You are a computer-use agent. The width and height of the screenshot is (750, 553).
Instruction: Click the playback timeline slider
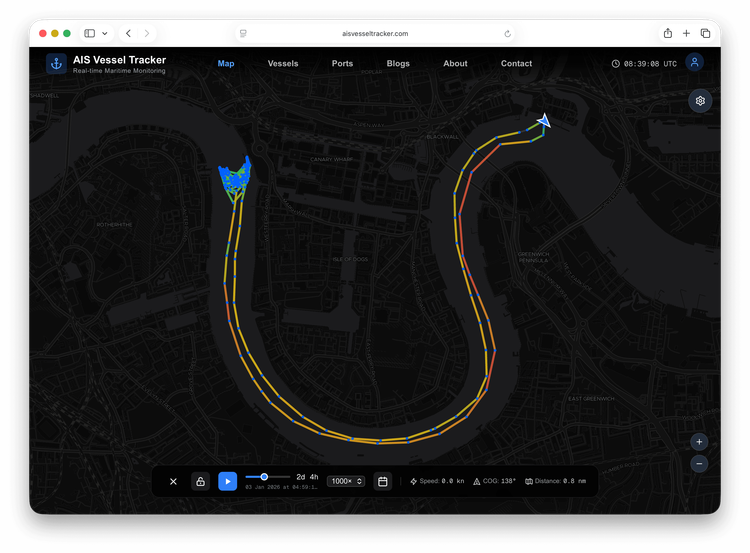coord(268,477)
